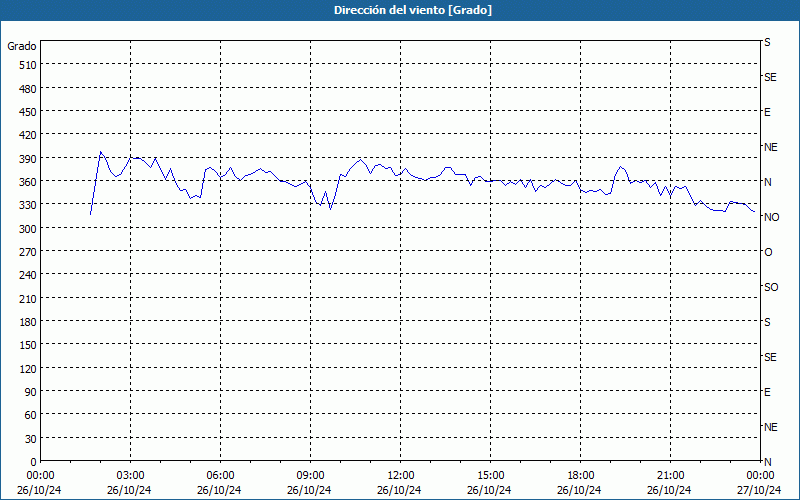Click the 27/10/24 date label
800x500 pixels.
tap(759, 491)
